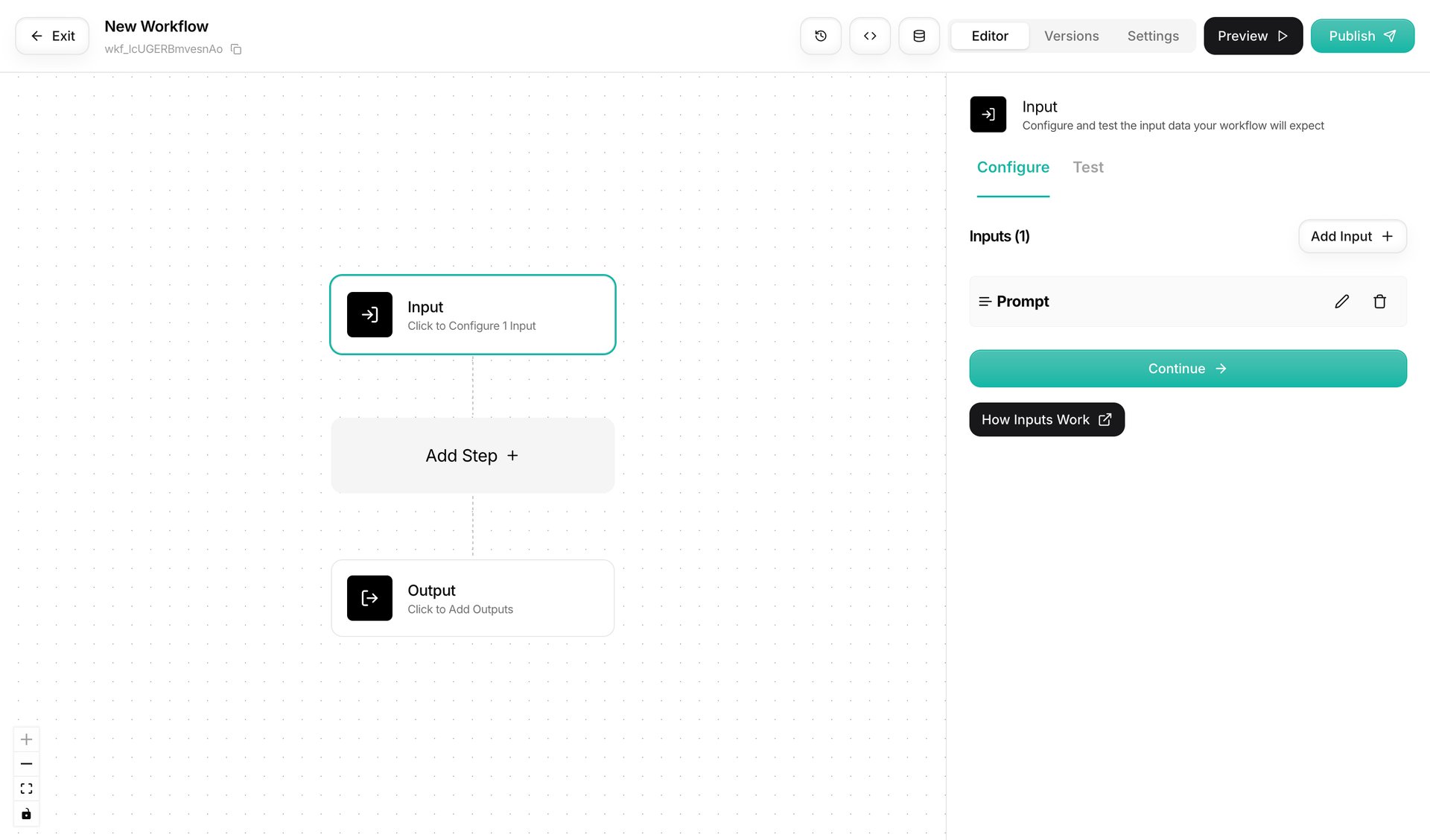Open the version history
The width and height of the screenshot is (1430, 840).
pyautogui.click(x=820, y=36)
